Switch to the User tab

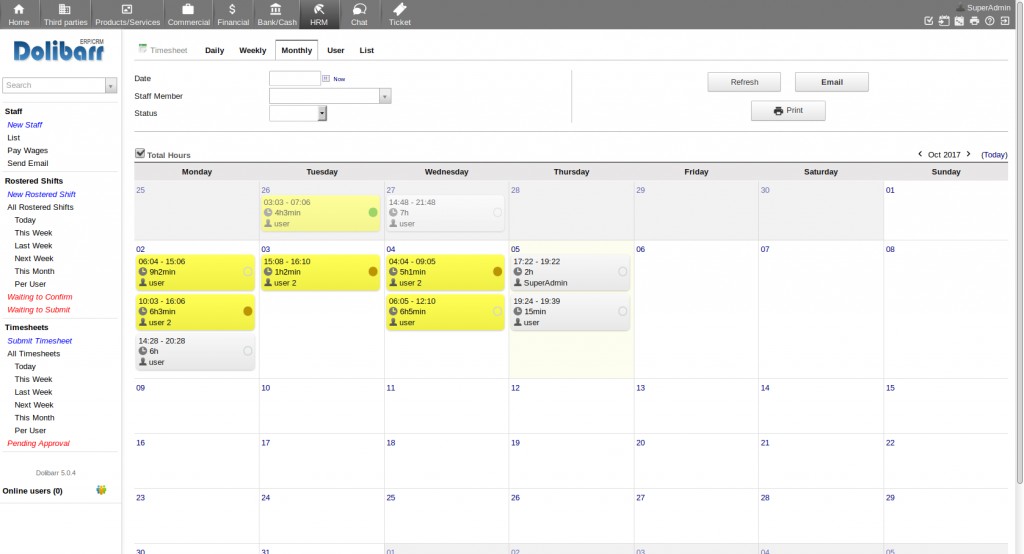(336, 50)
